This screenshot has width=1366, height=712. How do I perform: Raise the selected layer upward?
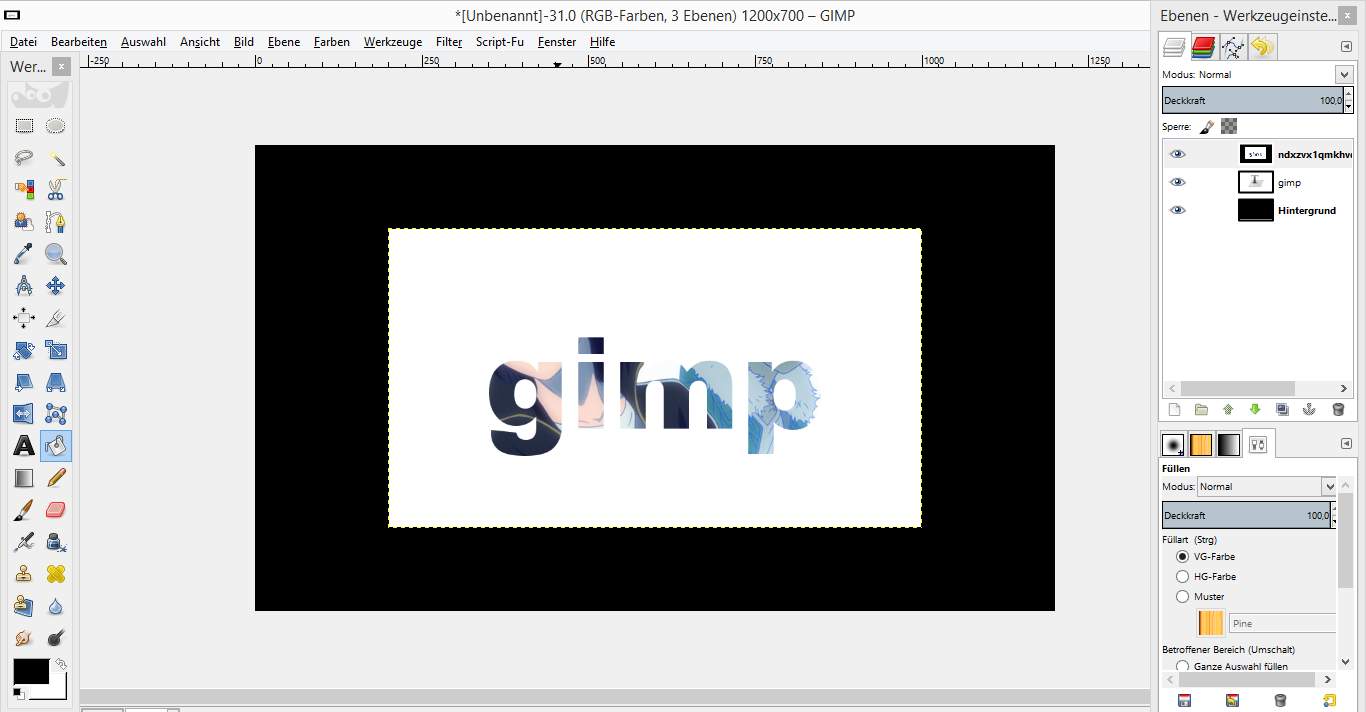point(1226,409)
